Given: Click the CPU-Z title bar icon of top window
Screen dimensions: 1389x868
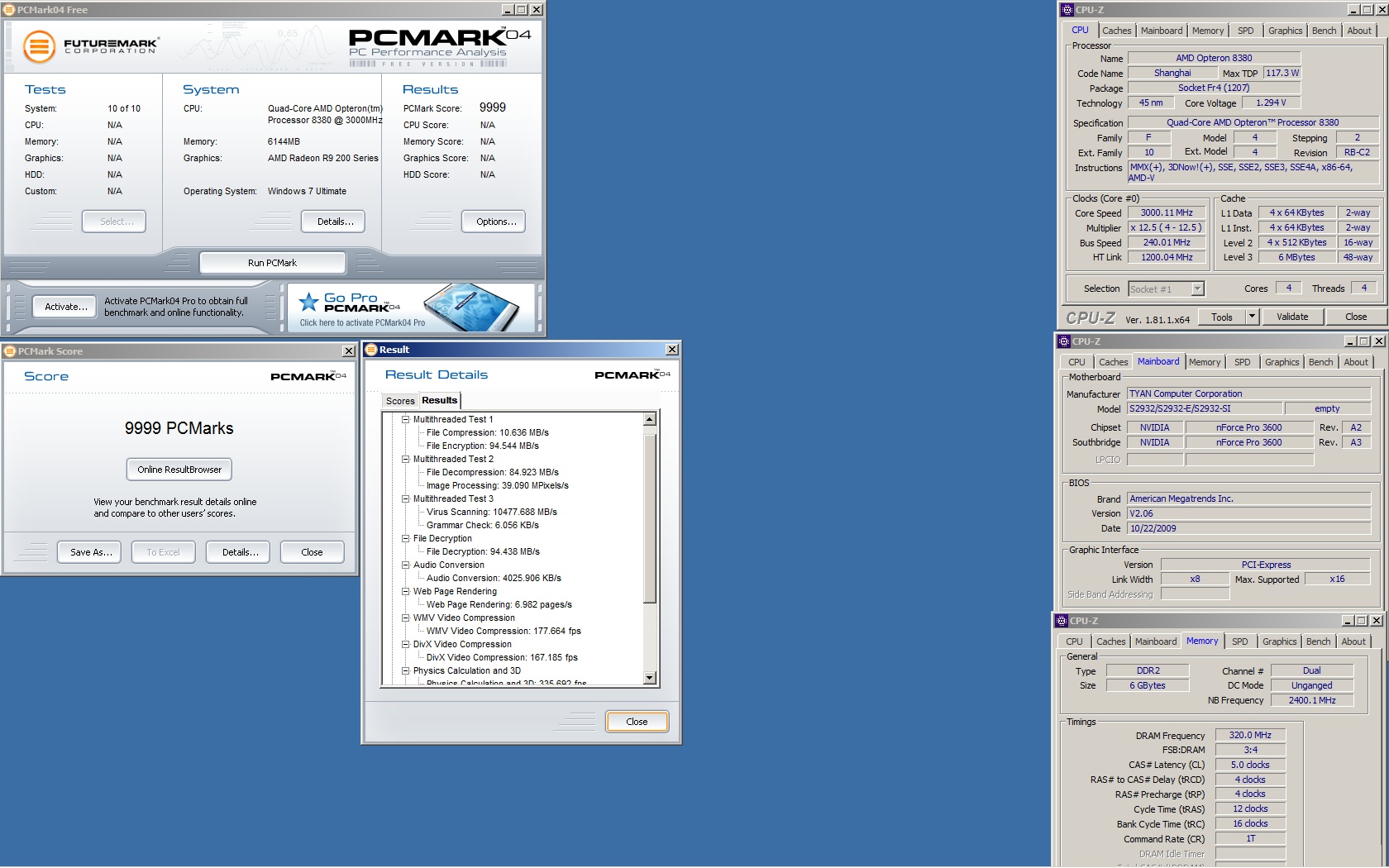Looking at the screenshot, I should coord(1067,10).
